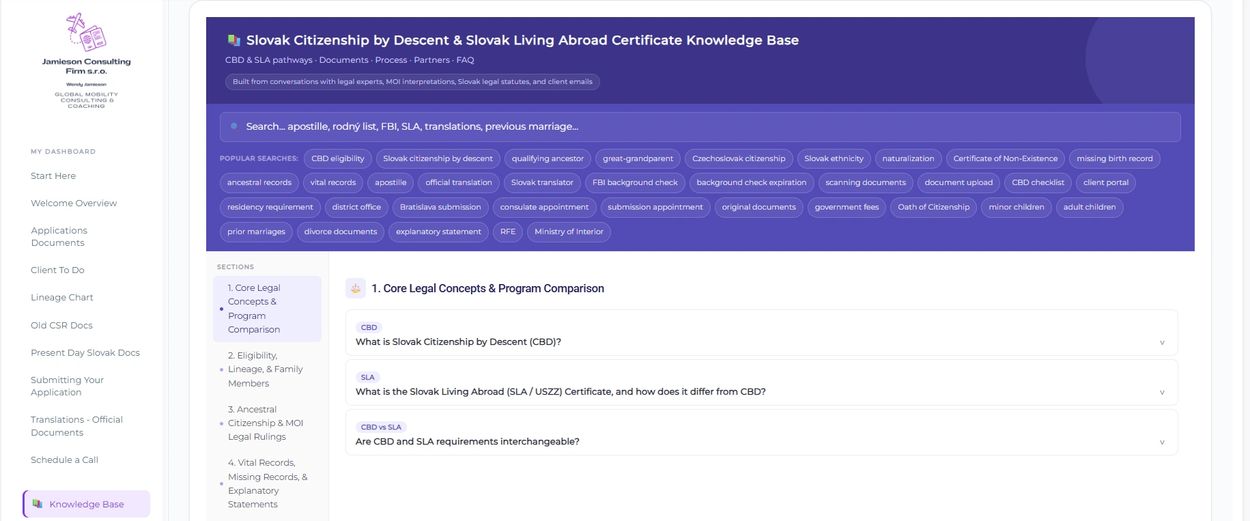The image size is (1250, 521).
Task: Select the 'CBD eligibility' popular search chip
Action: coord(338,158)
